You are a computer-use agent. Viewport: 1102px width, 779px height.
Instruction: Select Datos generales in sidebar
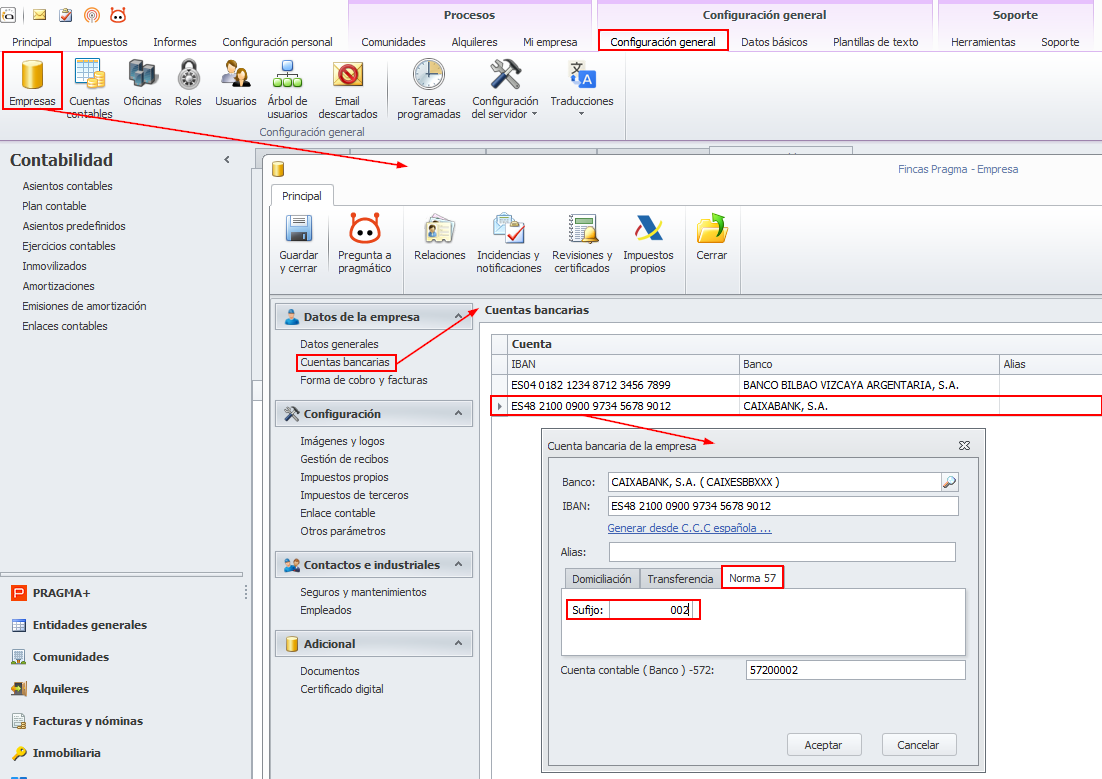coord(339,344)
